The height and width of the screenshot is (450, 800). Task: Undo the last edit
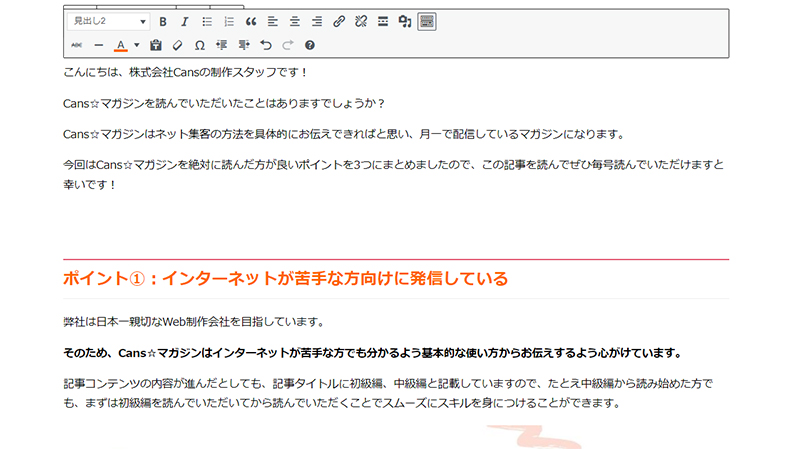(265, 45)
